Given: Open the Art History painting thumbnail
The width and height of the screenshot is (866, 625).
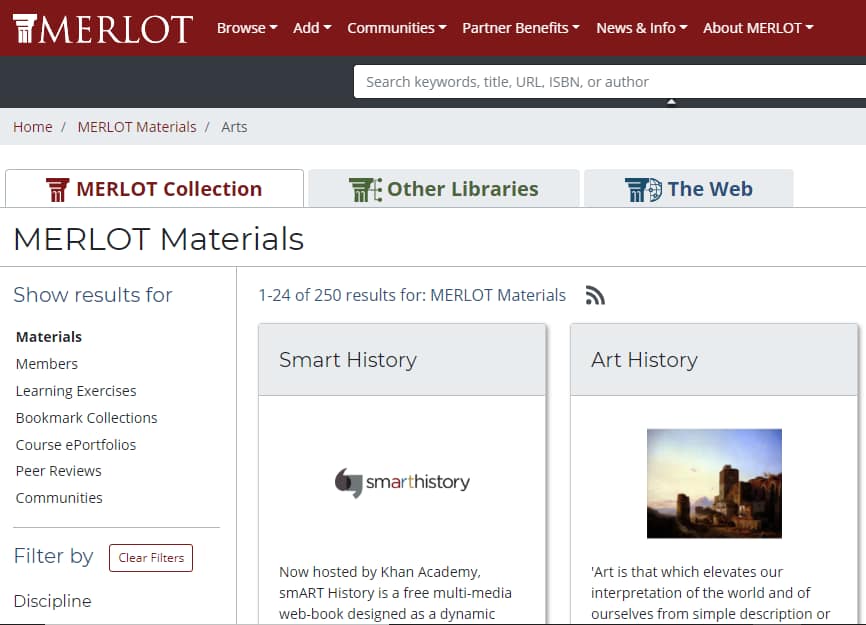Looking at the screenshot, I should point(714,483).
